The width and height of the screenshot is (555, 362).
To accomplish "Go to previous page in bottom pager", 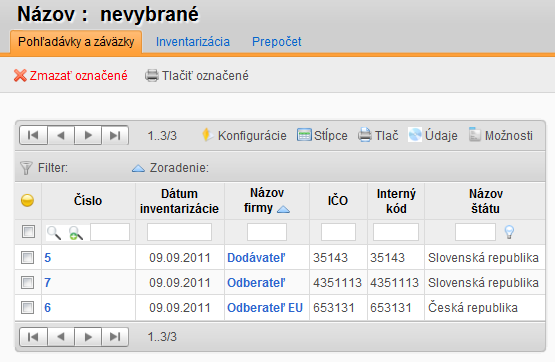I will coord(61,337).
